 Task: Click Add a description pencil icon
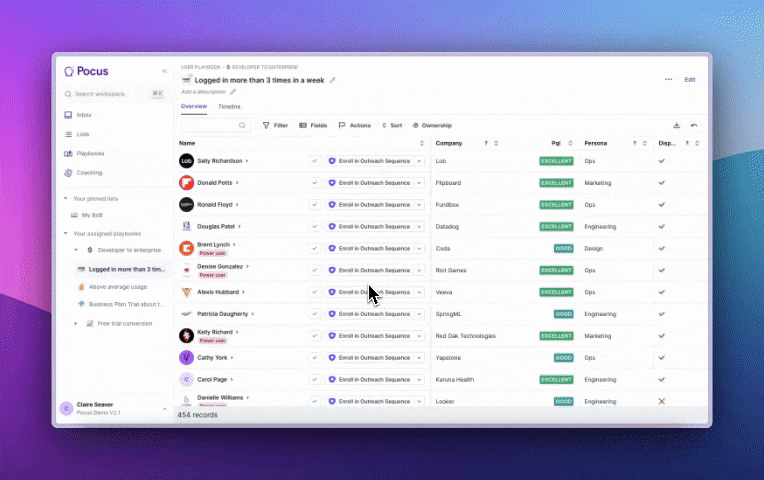pos(233,92)
